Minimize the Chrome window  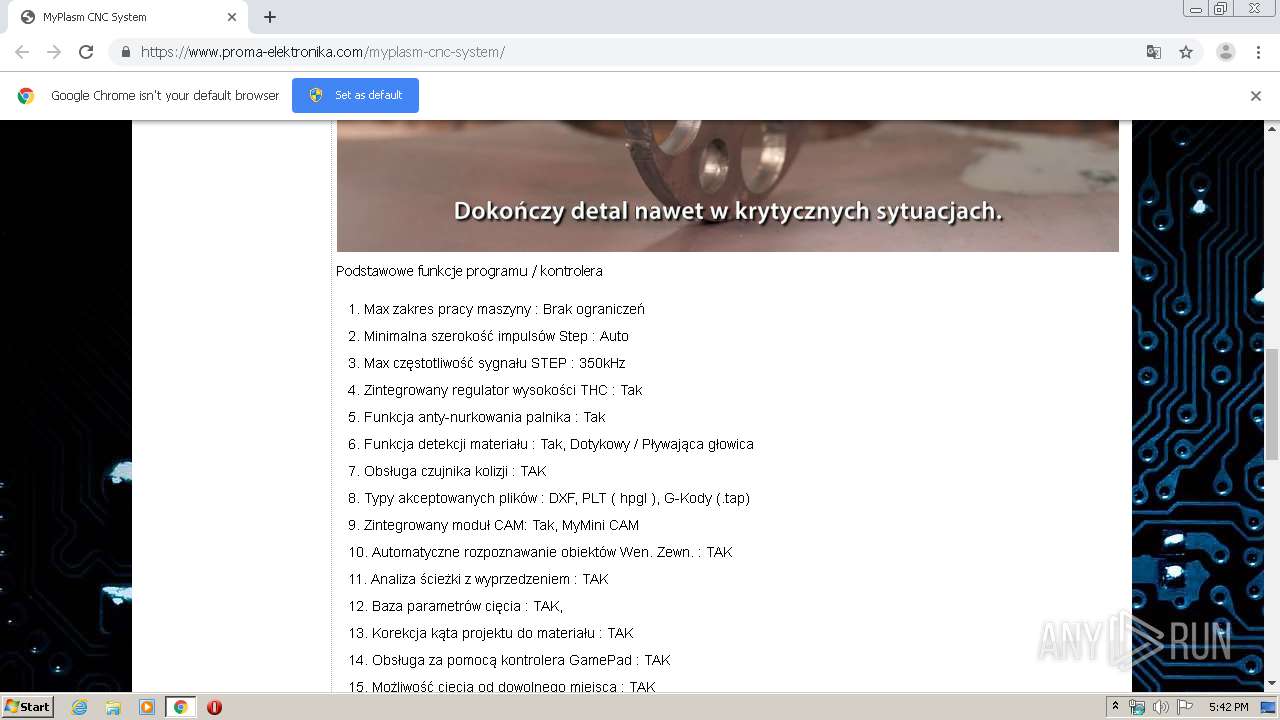tap(1195, 9)
